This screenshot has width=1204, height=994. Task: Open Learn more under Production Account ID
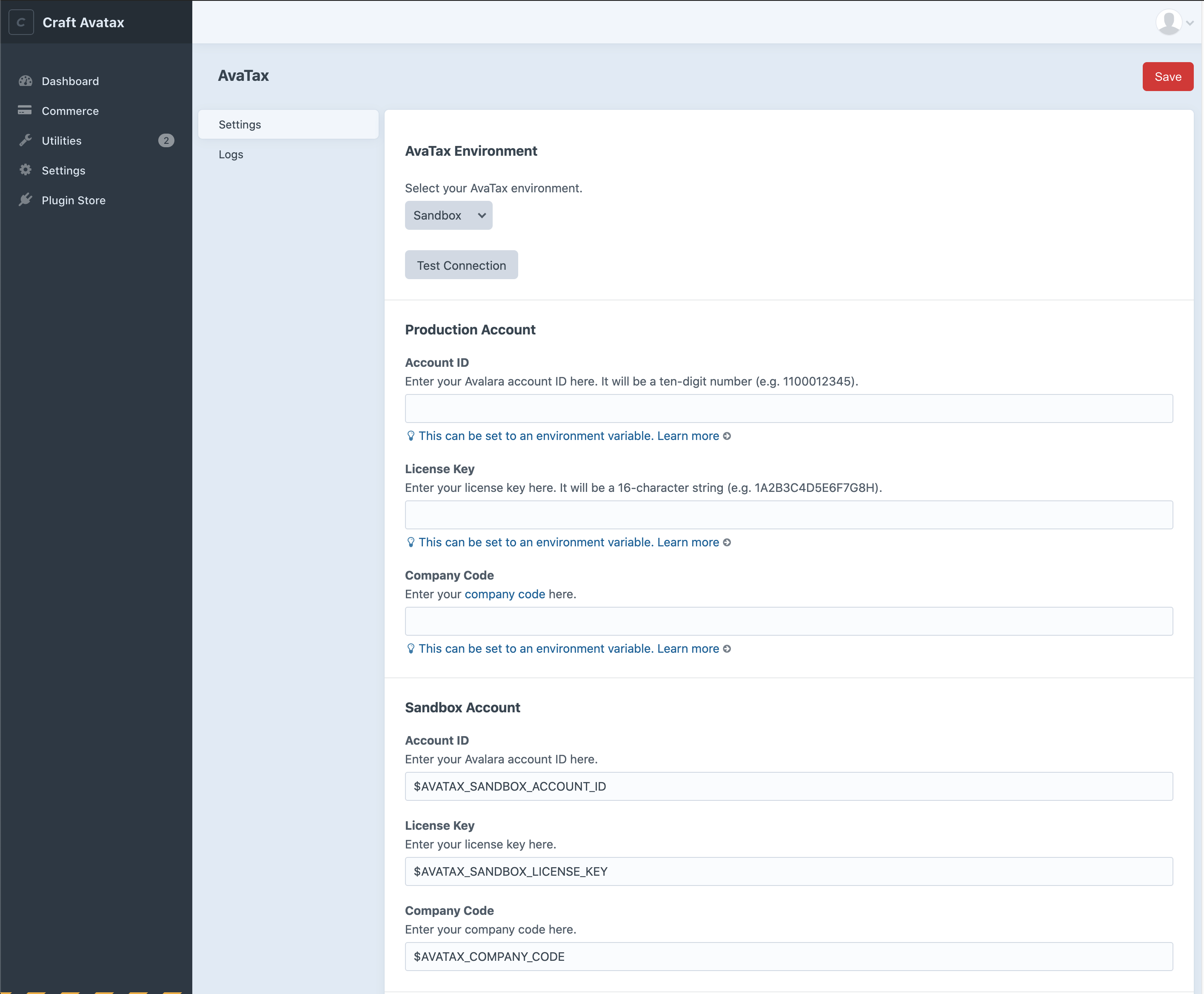(688, 436)
